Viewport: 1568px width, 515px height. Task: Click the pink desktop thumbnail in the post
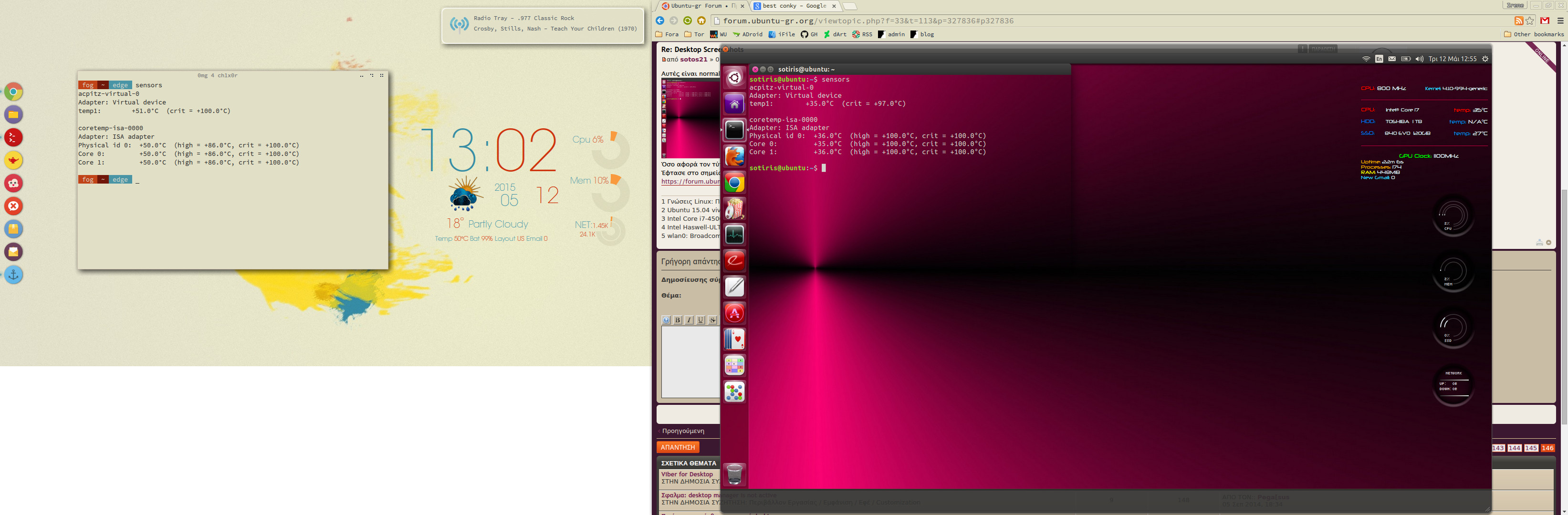click(690, 119)
